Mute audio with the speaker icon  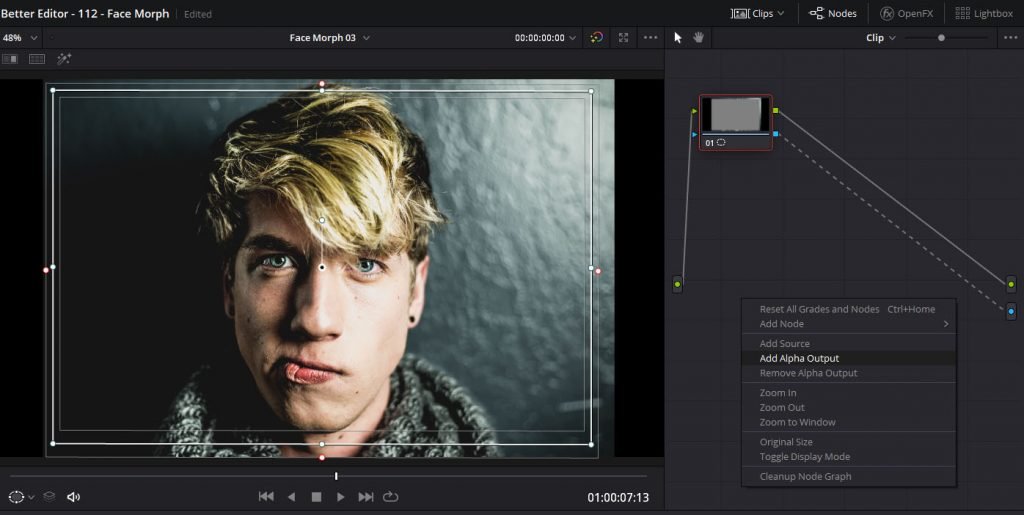[73, 497]
